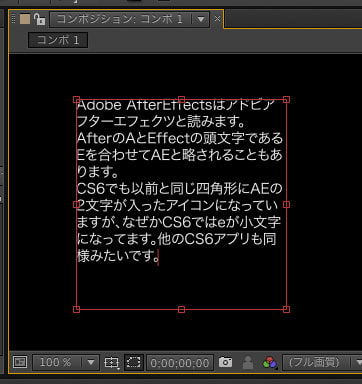
Task: Take a snapshot with the camera icon
Action: (x=225, y=362)
